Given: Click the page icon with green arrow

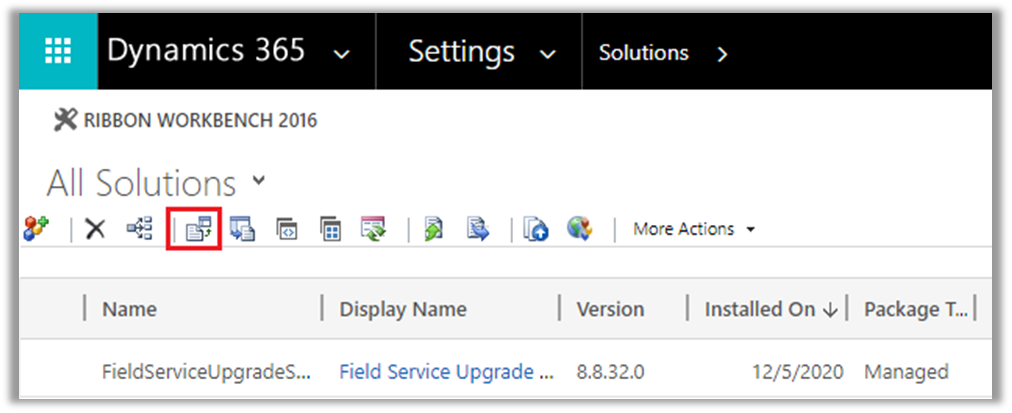Looking at the screenshot, I should click(433, 229).
